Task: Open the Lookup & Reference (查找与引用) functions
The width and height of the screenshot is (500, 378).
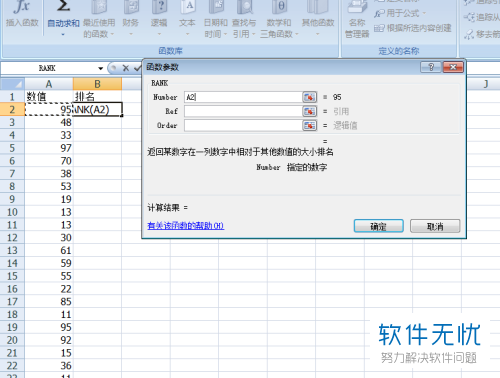Action: tap(244, 18)
